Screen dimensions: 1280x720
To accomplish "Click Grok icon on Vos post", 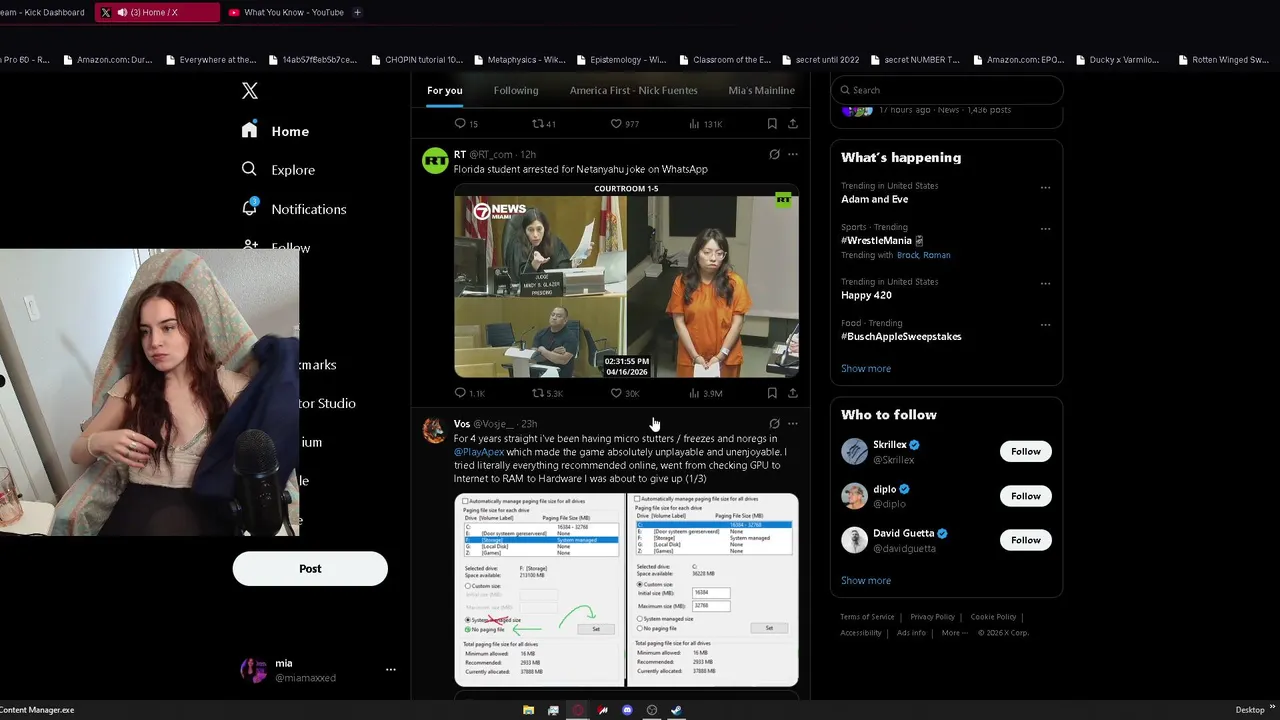I will (x=774, y=423).
